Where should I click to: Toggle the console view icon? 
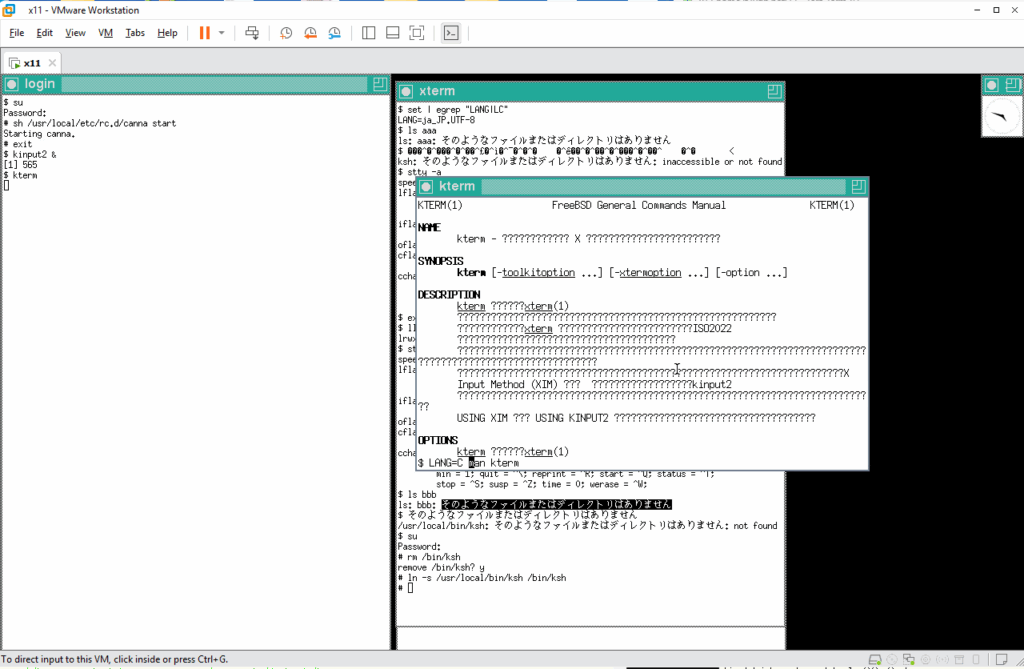click(451, 33)
